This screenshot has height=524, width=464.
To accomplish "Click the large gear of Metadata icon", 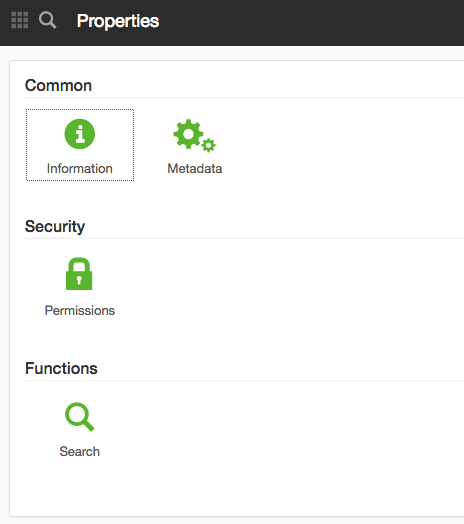I will [188, 134].
